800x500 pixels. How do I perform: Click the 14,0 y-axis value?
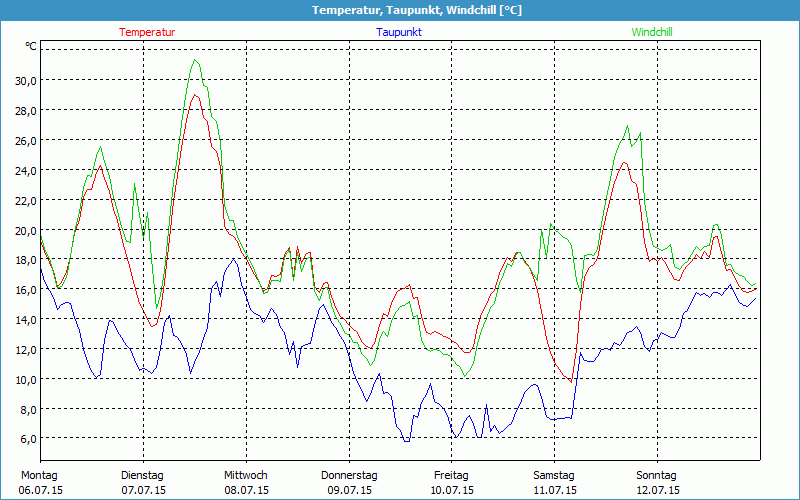[x=24, y=320]
